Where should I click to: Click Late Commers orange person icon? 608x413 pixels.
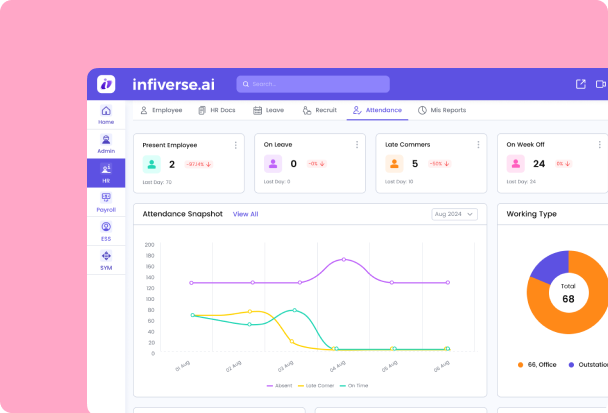[x=394, y=164]
